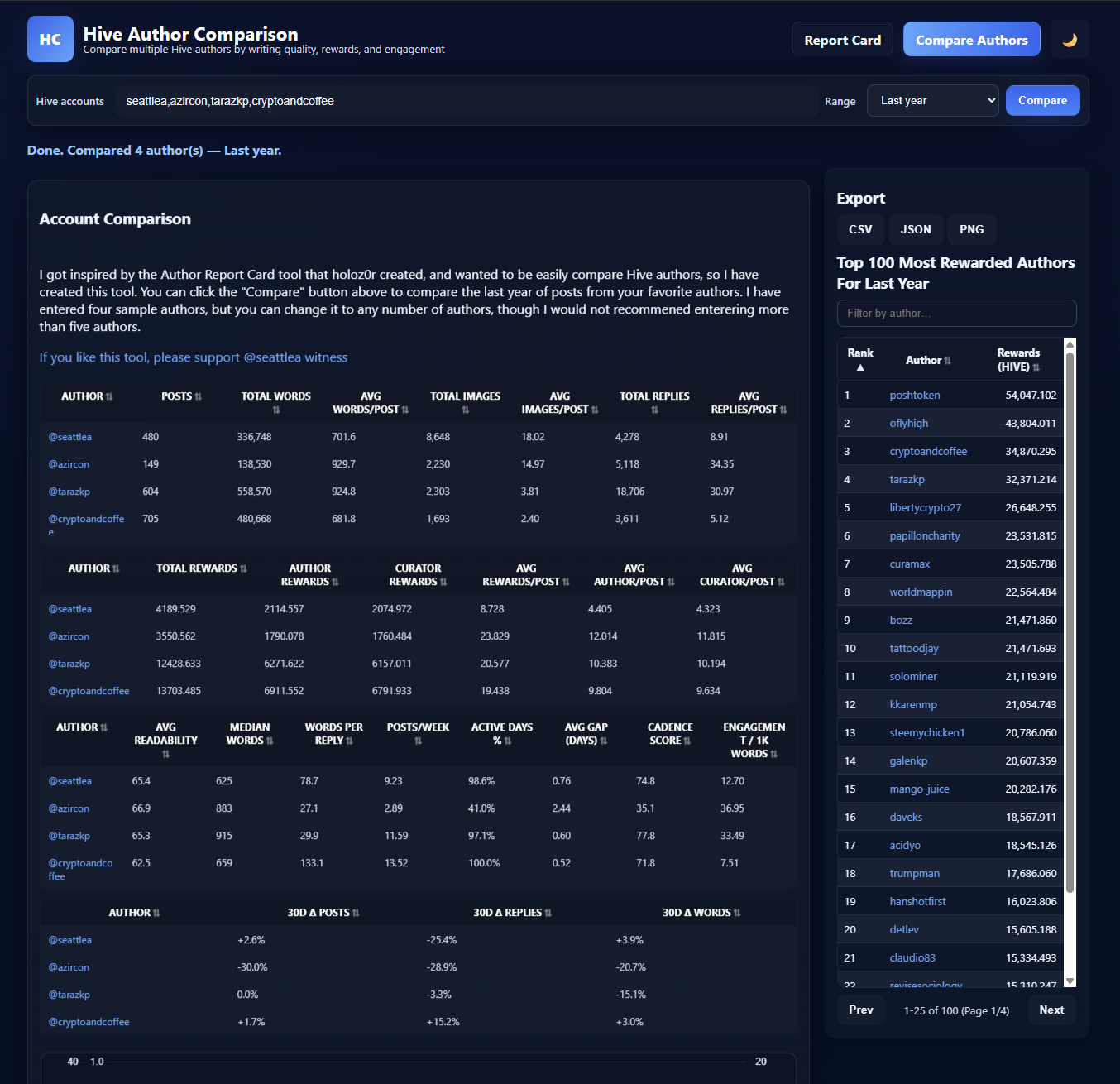Click the HC logo icon

pos(50,39)
